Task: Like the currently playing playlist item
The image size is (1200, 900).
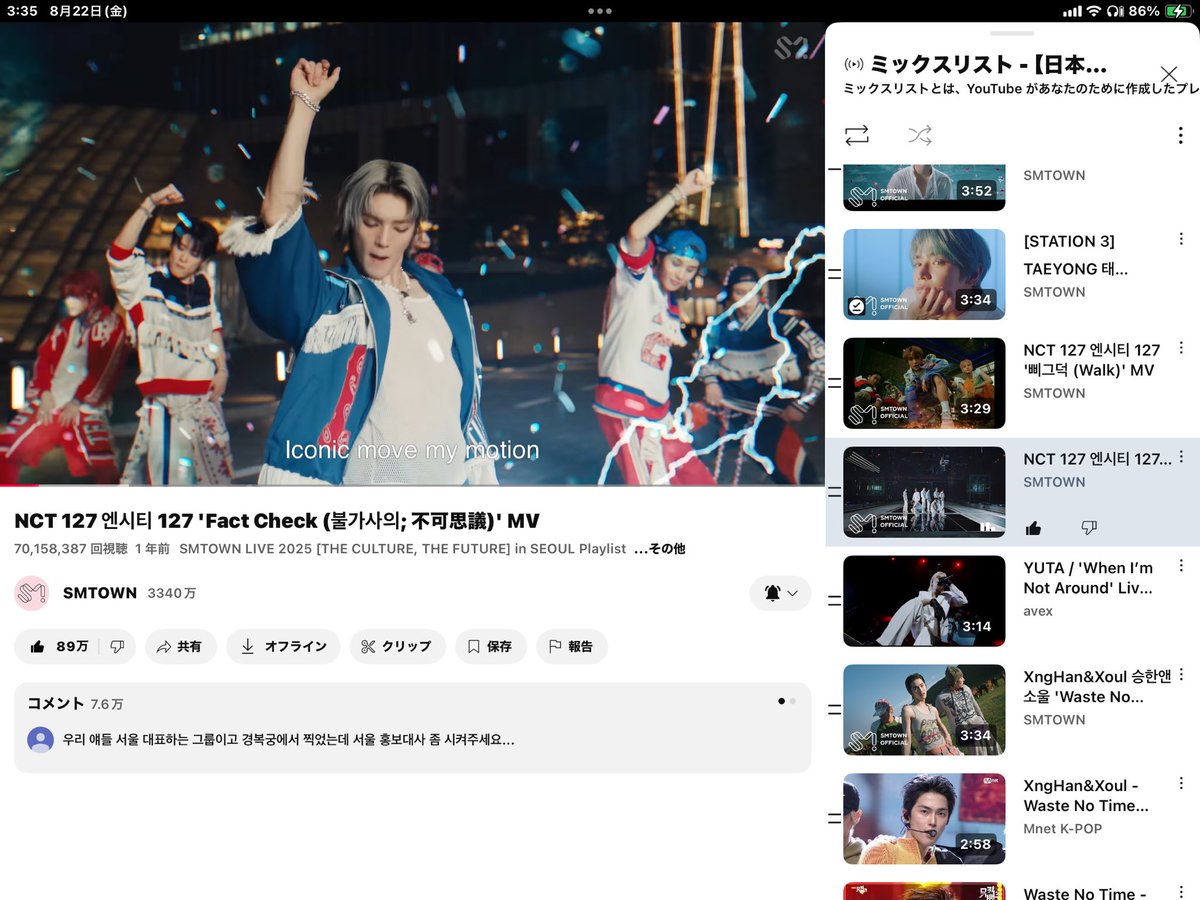Action: click(x=1033, y=527)
